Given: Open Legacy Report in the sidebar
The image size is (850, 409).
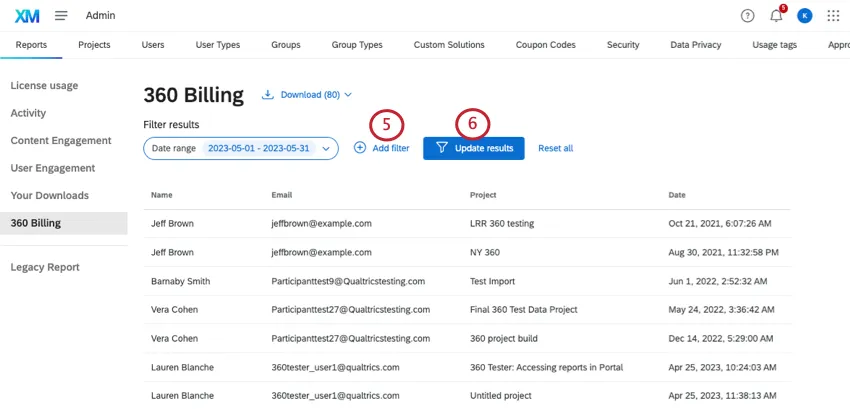Looking at the screenshot, I should 45,267.
